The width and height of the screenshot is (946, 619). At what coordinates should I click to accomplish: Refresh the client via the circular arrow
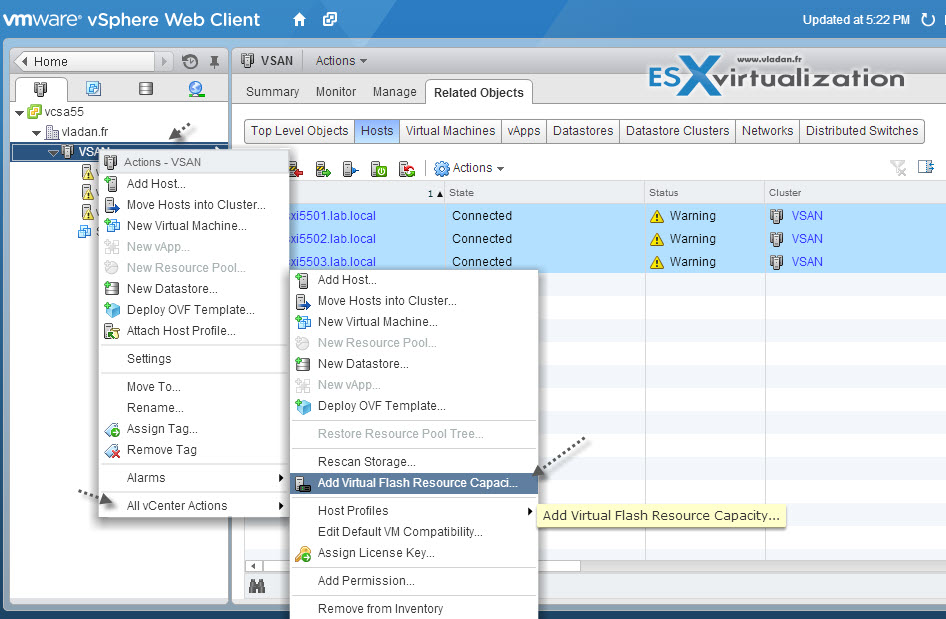point(927,20)
